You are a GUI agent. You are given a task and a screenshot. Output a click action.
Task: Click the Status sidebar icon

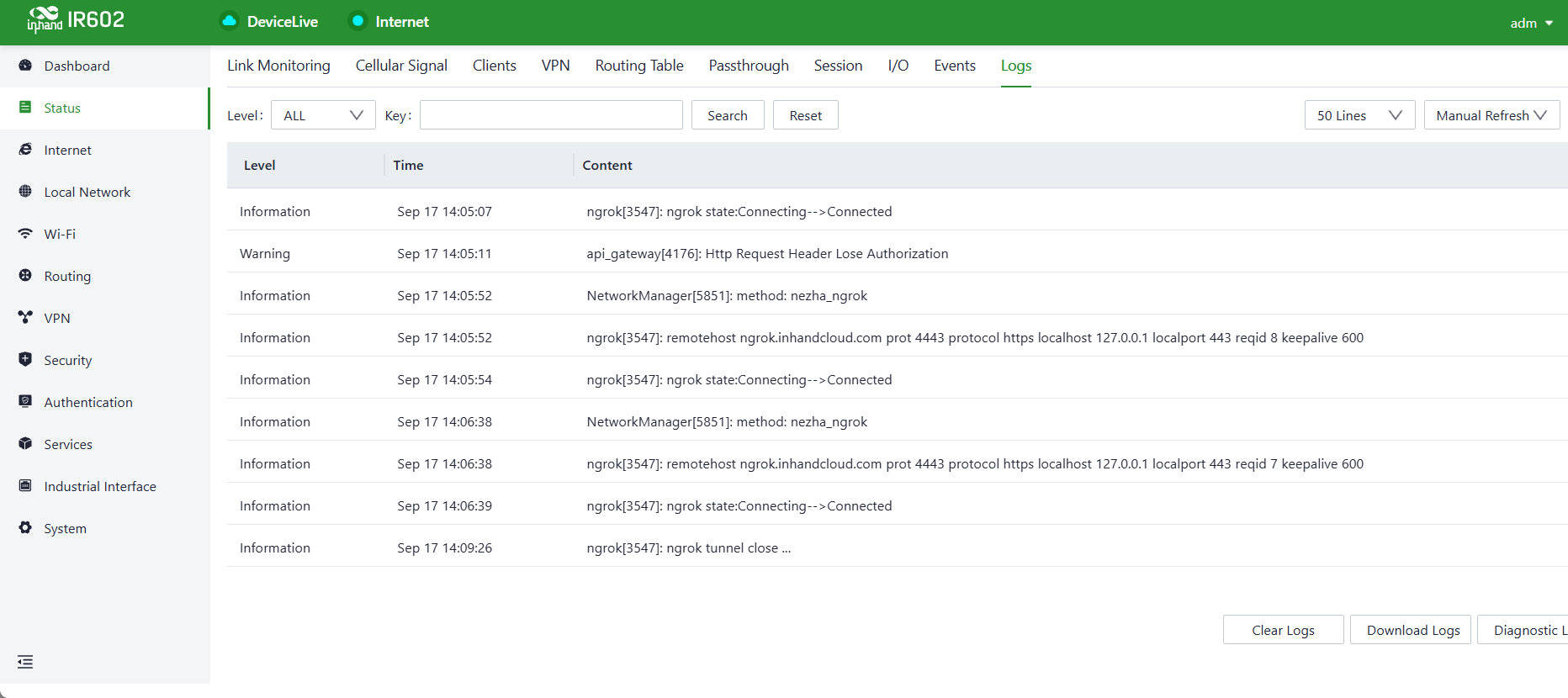25,108
